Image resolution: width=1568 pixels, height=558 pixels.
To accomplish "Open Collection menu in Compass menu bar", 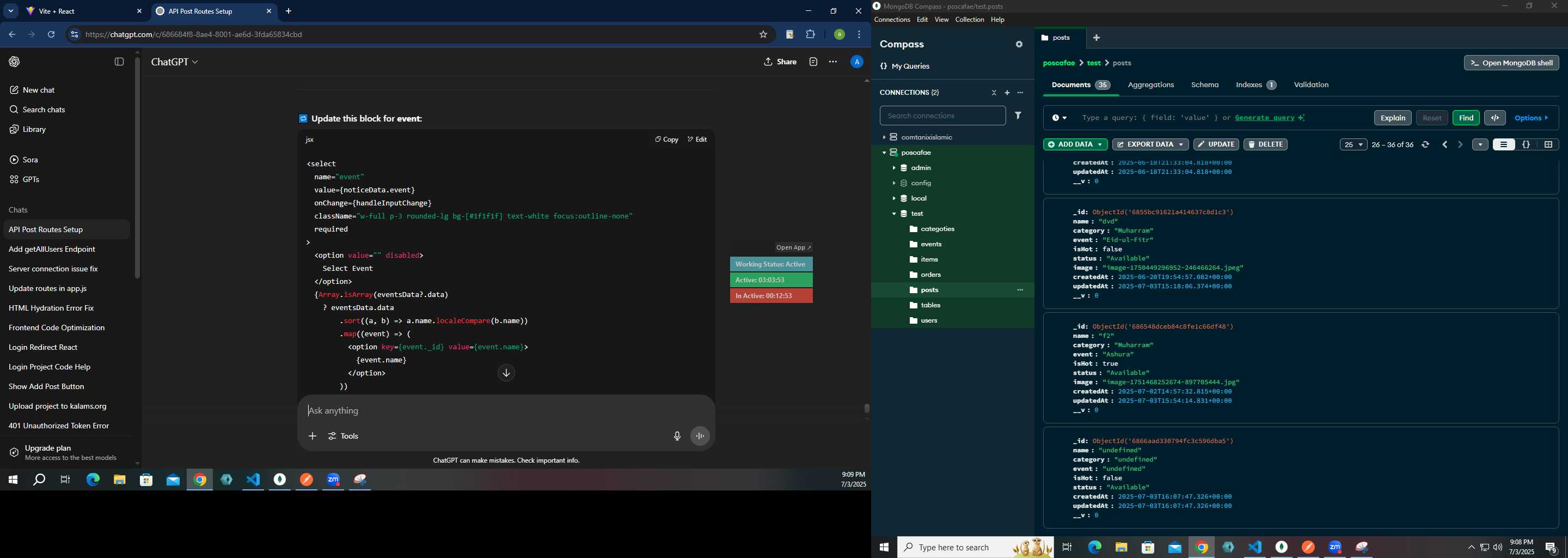I will (969, 20).
